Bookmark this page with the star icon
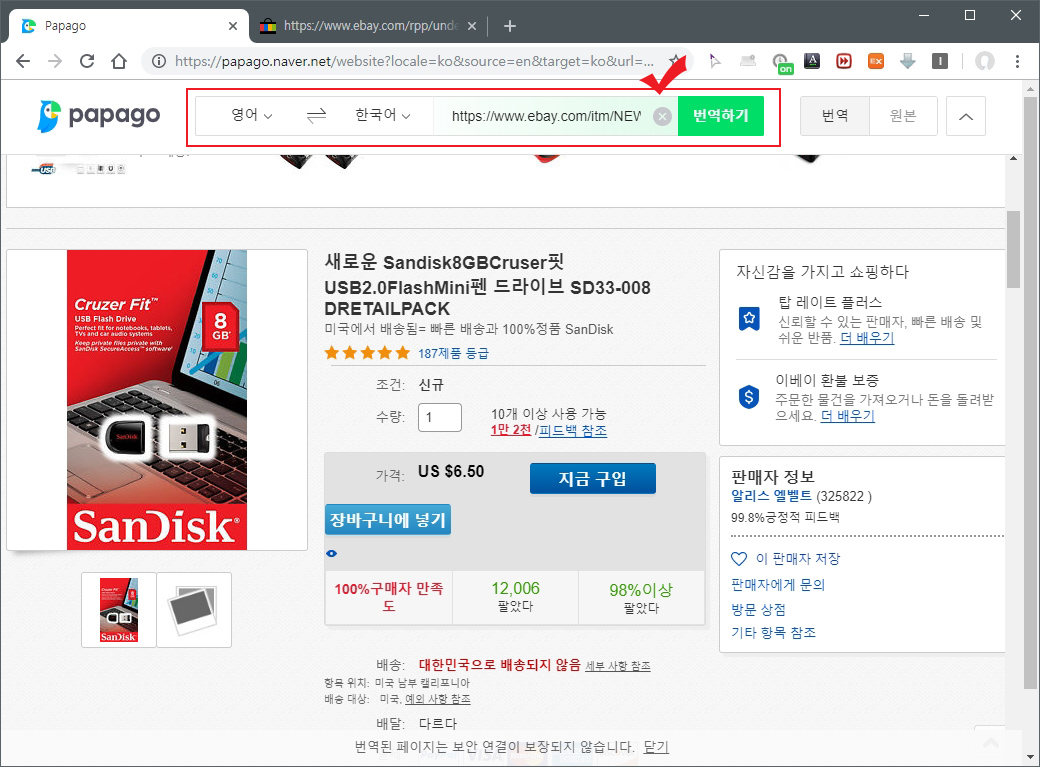1040x767 pixels. click(x=675, y=61)
